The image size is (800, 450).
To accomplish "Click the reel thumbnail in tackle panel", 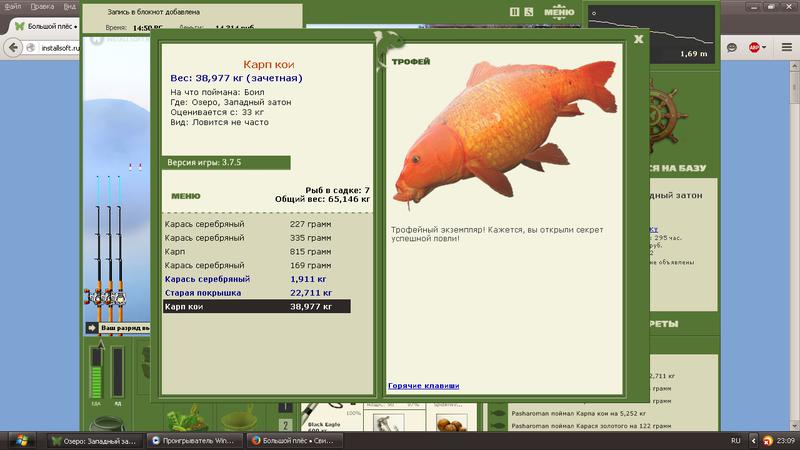I will [x=388, y=422].
